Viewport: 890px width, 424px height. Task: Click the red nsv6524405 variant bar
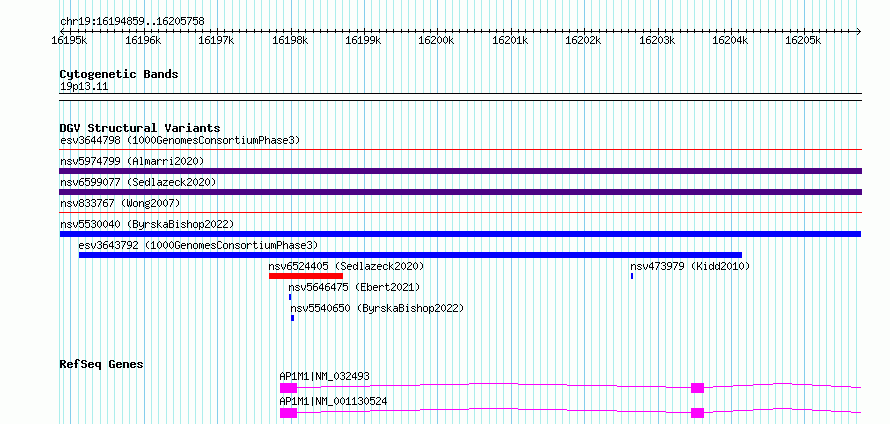(x=306, y=276)
